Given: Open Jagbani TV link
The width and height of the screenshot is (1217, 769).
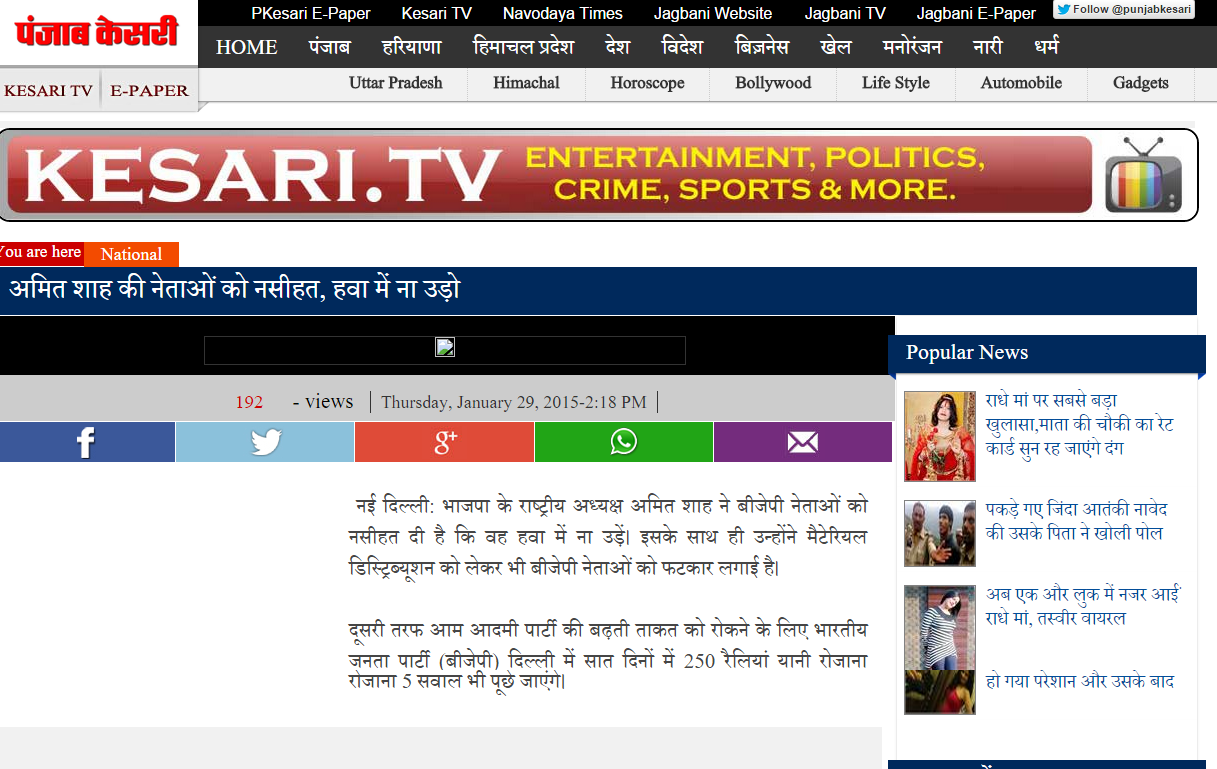Looking at the screenshot, I should pyautogui.click(x=845, y=13).
